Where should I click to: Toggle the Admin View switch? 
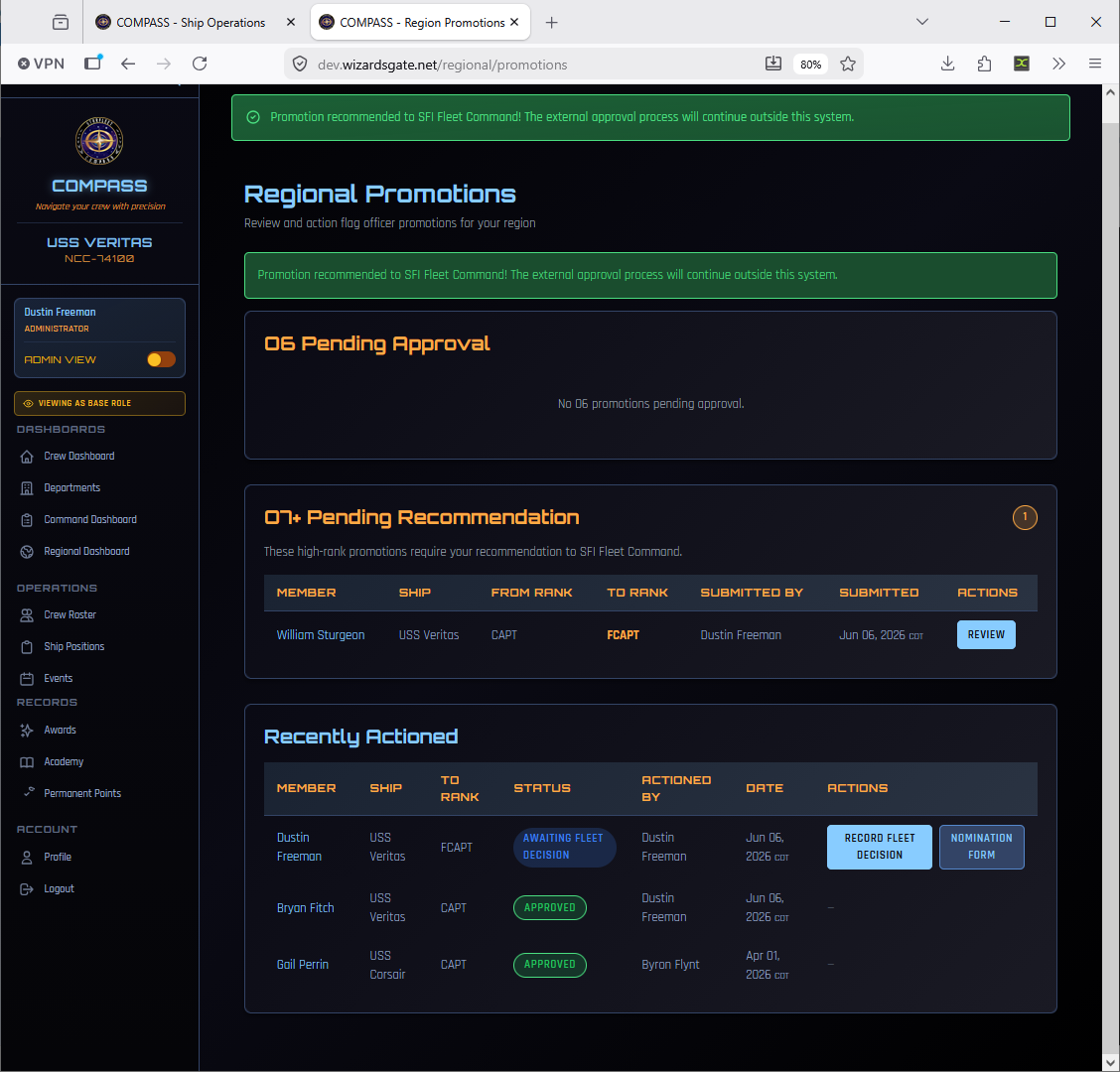(x=161, y=360)
